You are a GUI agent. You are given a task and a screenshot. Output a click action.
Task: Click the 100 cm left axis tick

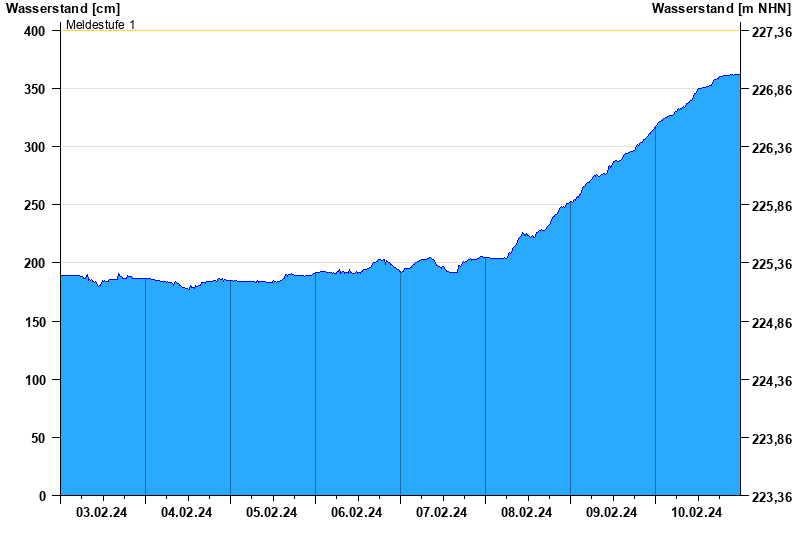[x=35, y=380]
